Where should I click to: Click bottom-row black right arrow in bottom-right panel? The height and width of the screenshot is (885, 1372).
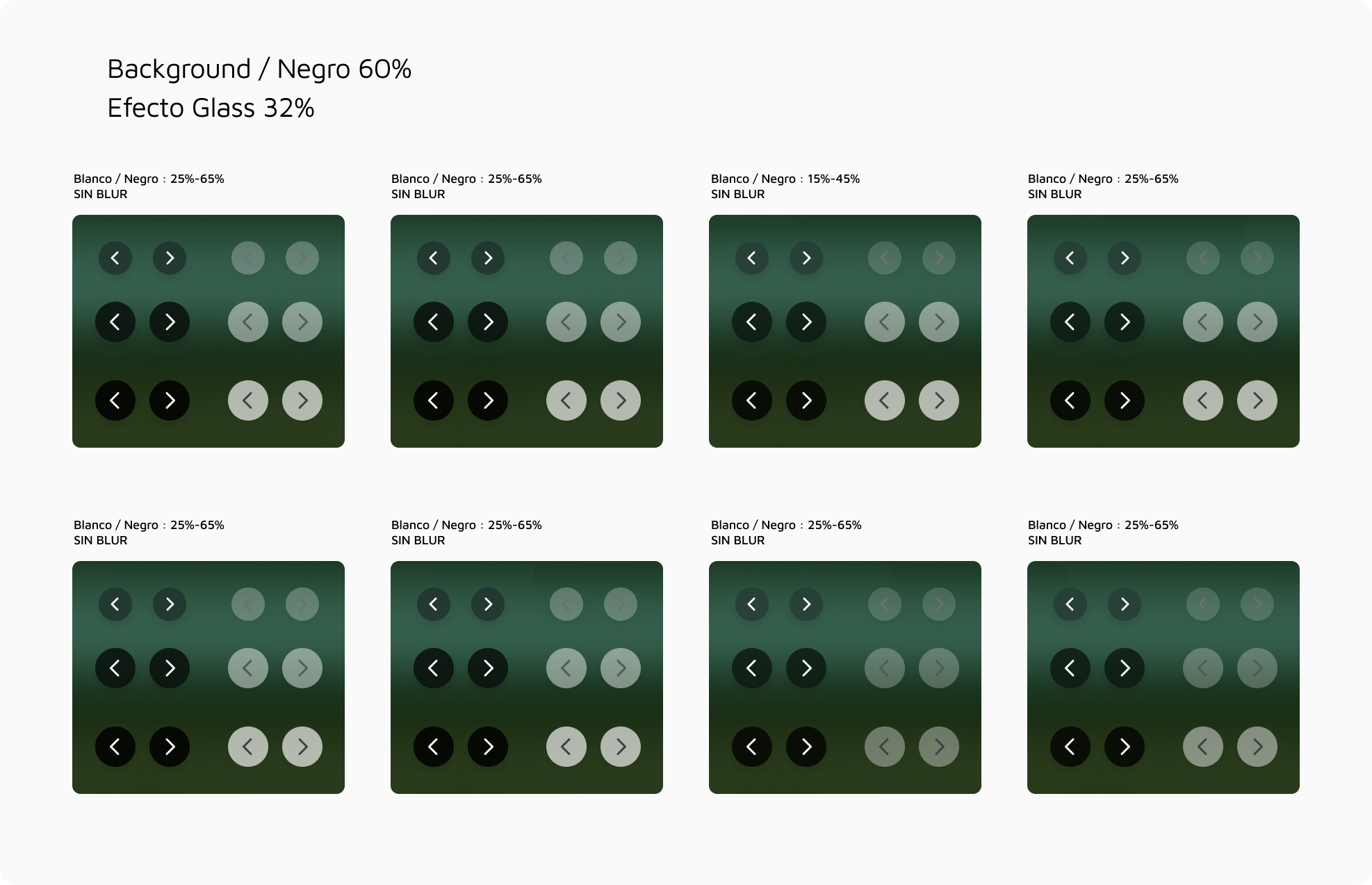[x=1125, y=747]
